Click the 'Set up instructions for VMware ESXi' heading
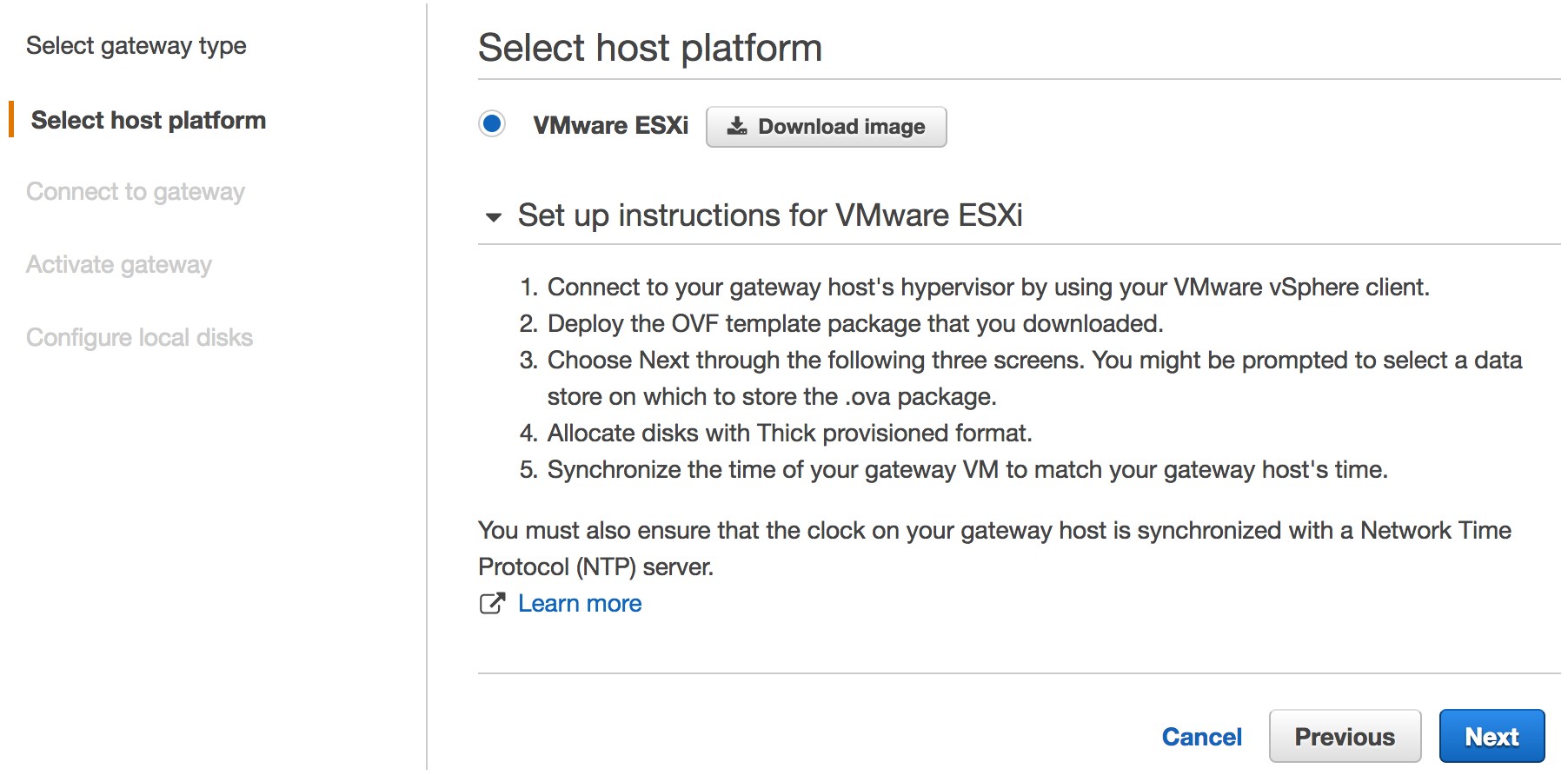The height and width of the screenshot is (775, 1568). pos(770,215)
